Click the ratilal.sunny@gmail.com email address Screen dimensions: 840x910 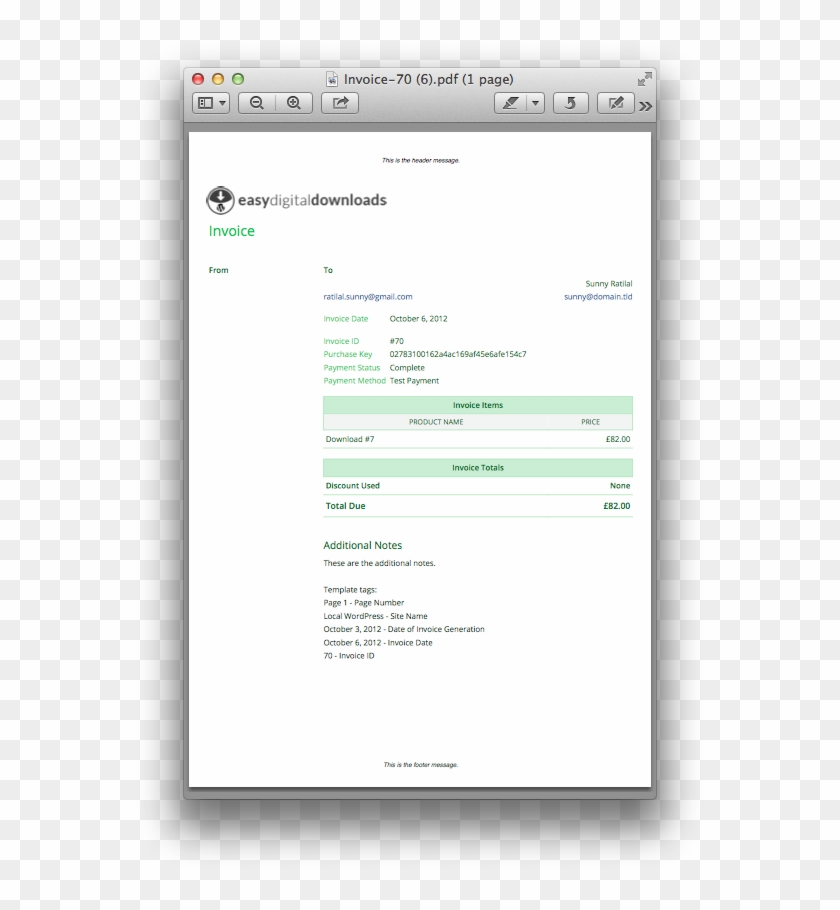368,297
